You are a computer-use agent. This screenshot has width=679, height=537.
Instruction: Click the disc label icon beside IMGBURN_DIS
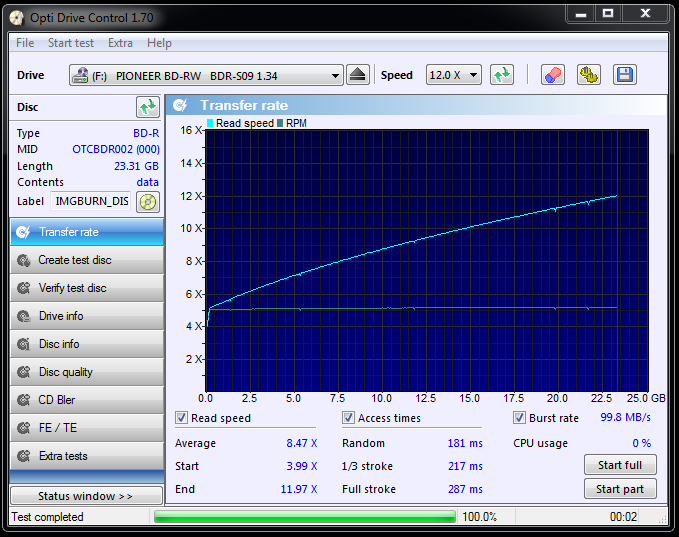pos(148,202)
